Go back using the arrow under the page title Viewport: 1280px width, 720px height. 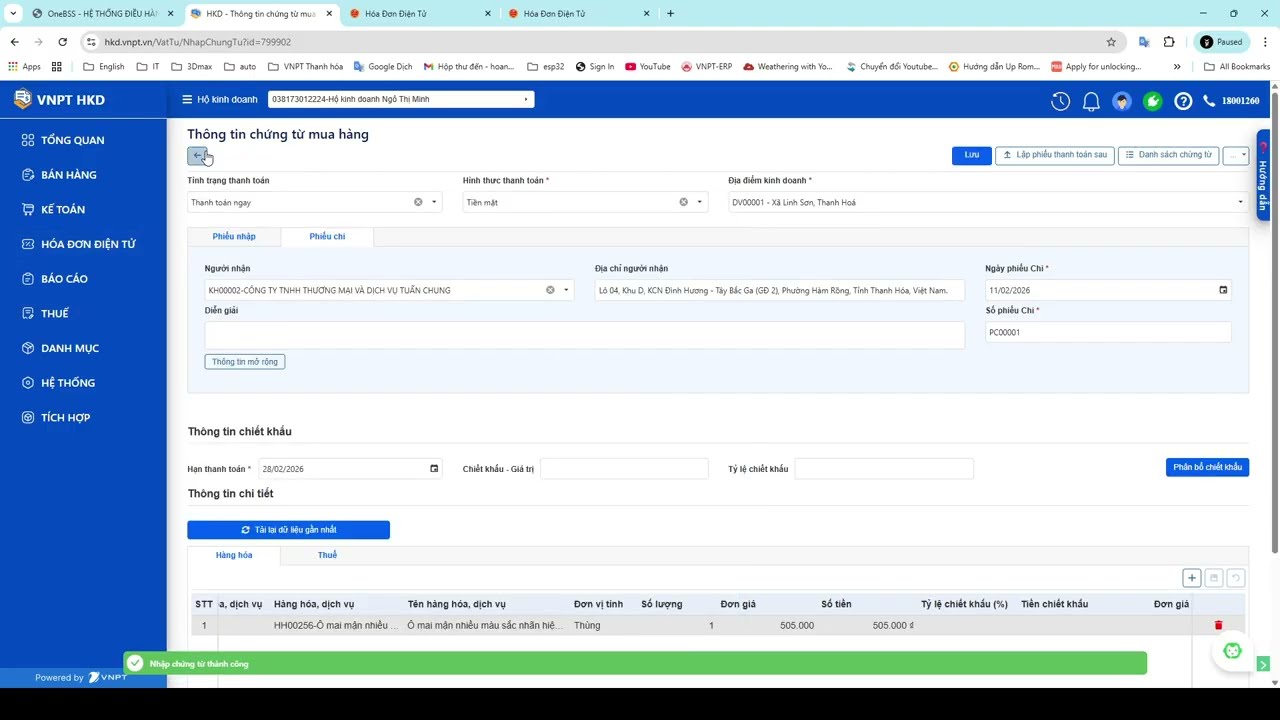197,155
